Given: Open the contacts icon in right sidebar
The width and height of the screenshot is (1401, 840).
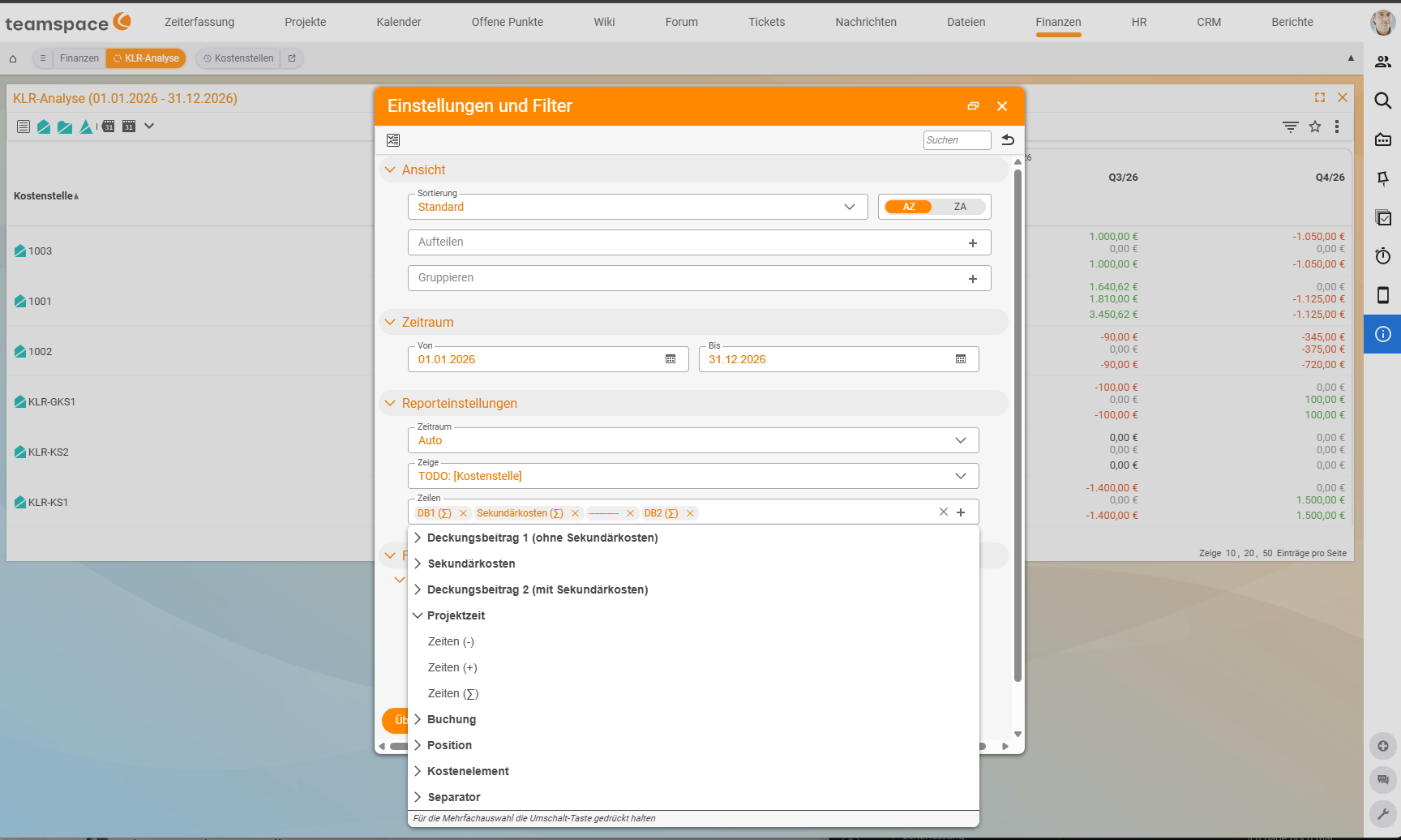Looking at the screenshot, I should 1383,62.
